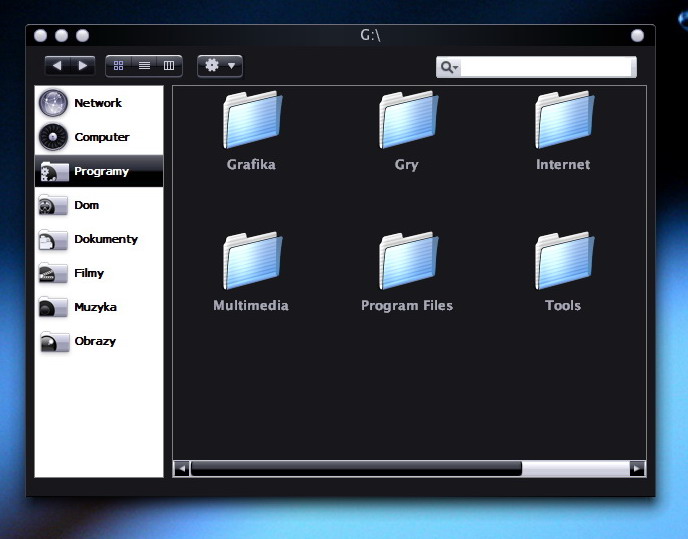Expand the search magnifier options dropdown
The width and height of the screenshot is (688, 539).
(x=449, y=67)
